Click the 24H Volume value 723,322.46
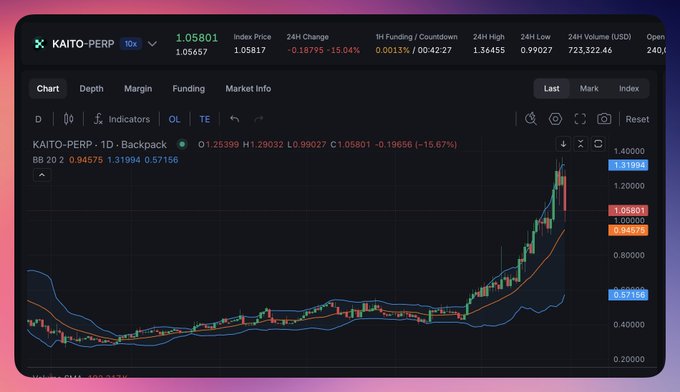Viewport: 680px width, 392px height. click(590, 50)
